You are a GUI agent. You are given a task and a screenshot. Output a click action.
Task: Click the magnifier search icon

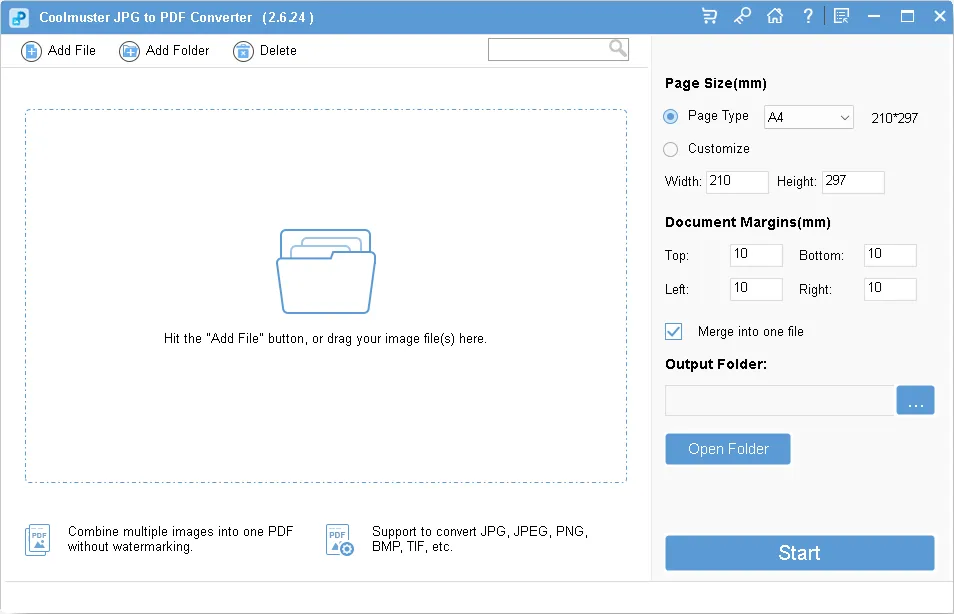point(618,48)
